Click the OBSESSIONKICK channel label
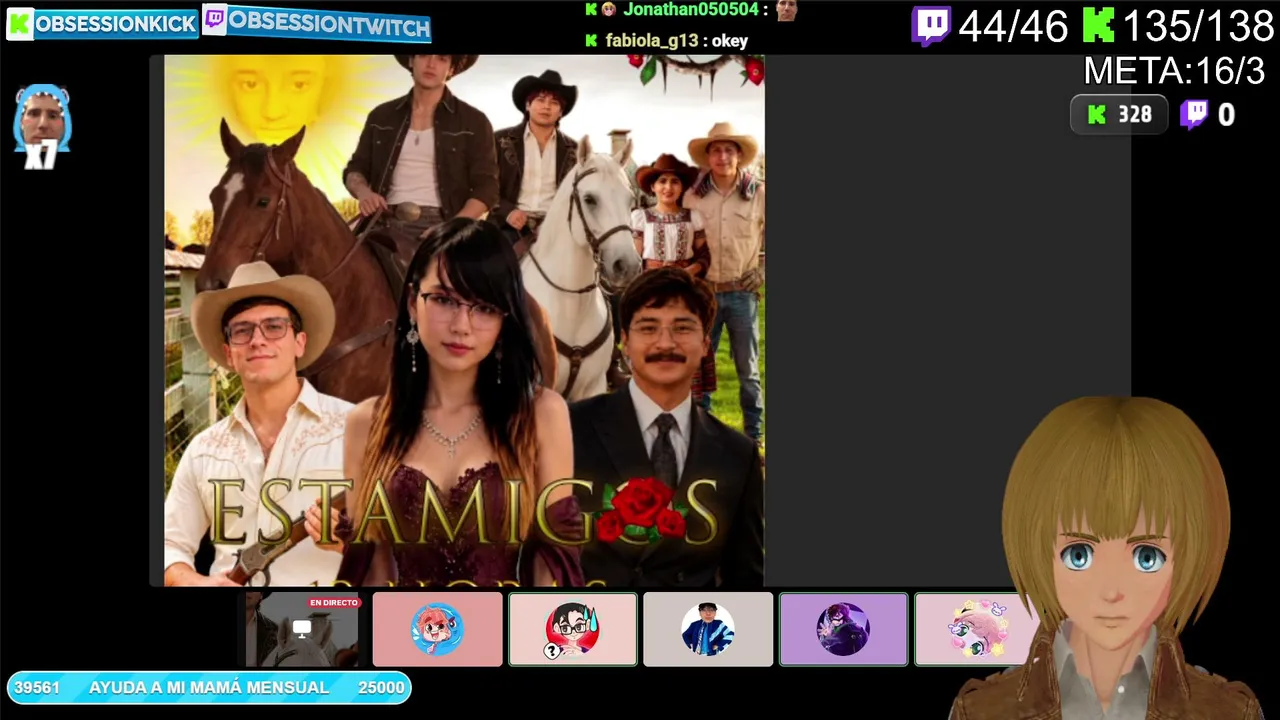 pos(116,25)
